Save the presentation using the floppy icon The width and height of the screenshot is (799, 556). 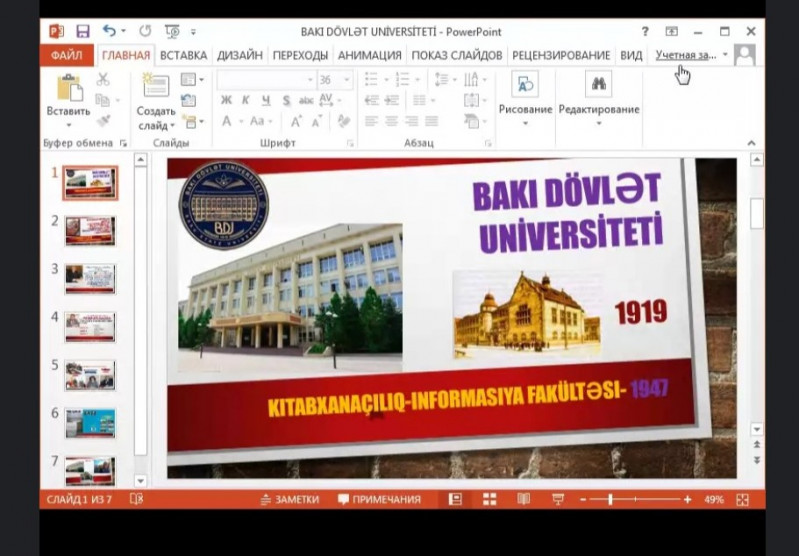click(83, 32)
